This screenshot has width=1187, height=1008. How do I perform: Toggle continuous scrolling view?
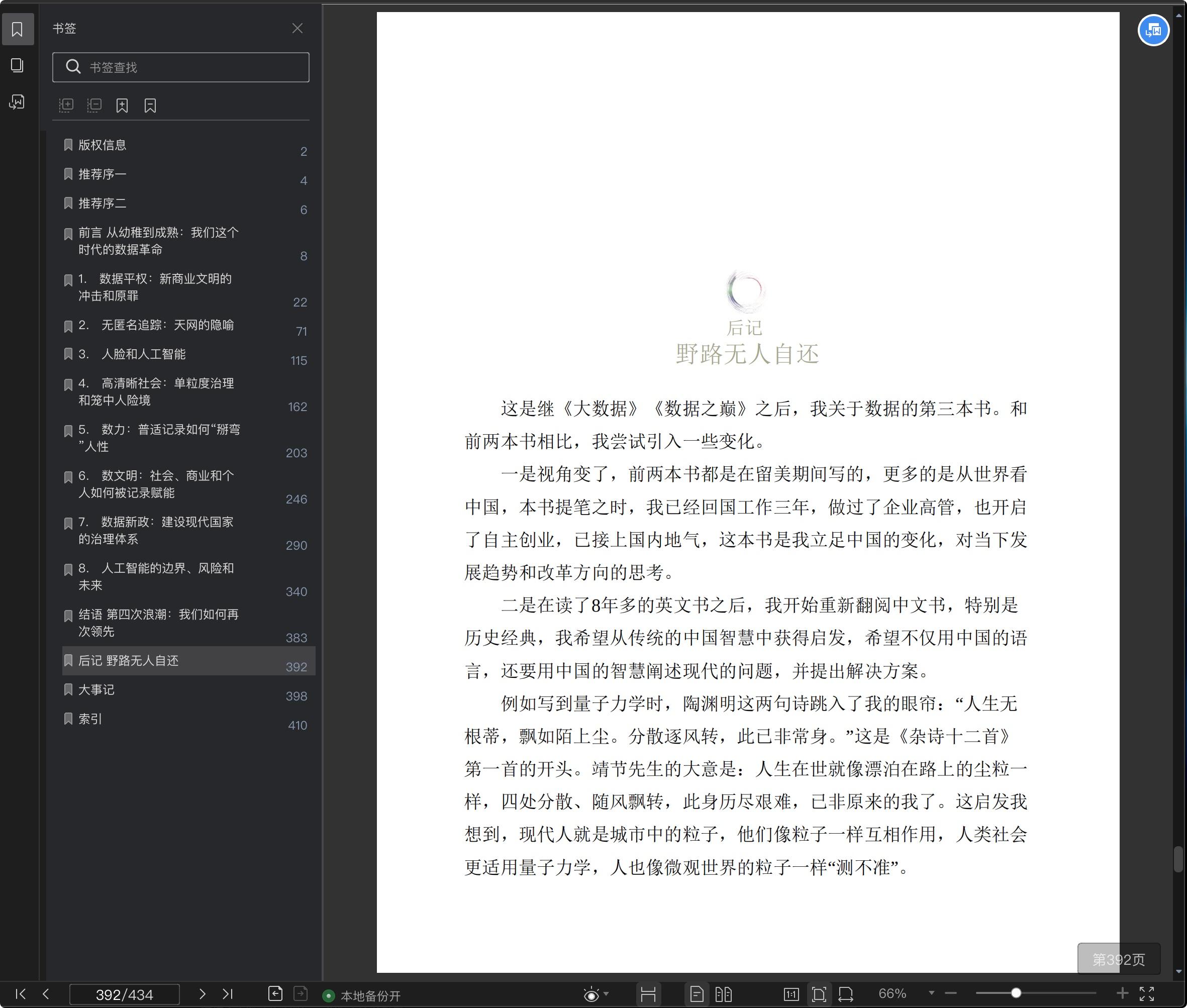(648, 994)
